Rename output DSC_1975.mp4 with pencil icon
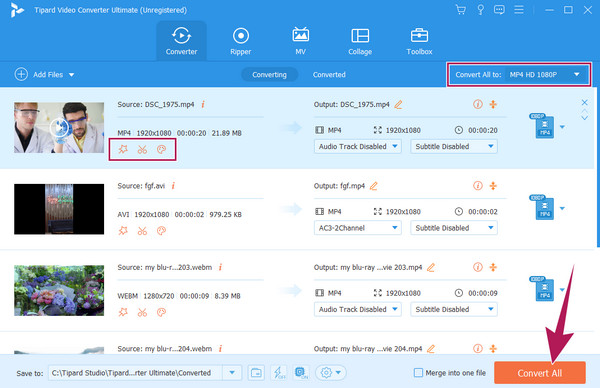The width and height of the screenshot is (600, 388). [398, 104]
